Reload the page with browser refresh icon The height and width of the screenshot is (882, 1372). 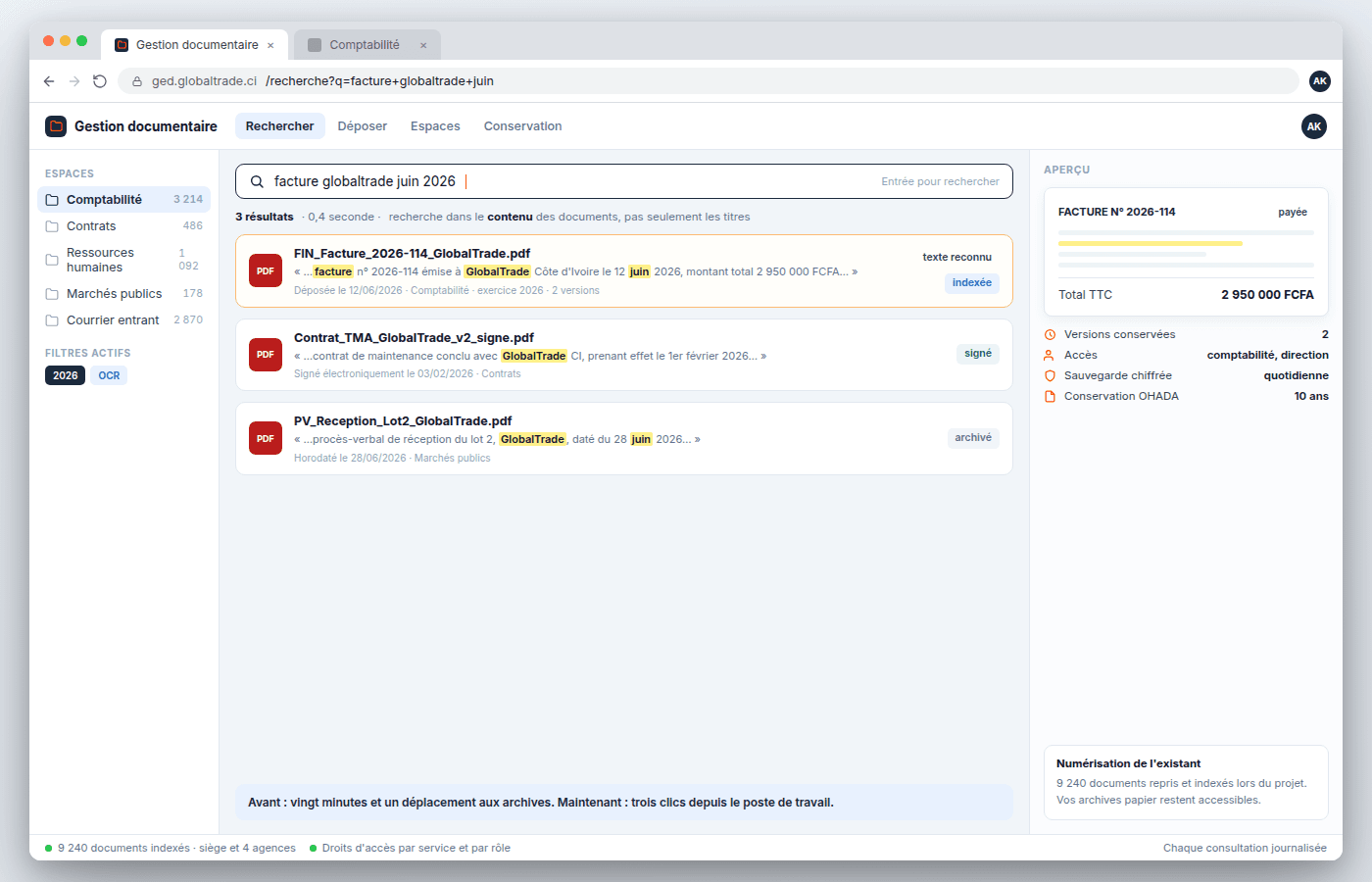coord(99,81)
